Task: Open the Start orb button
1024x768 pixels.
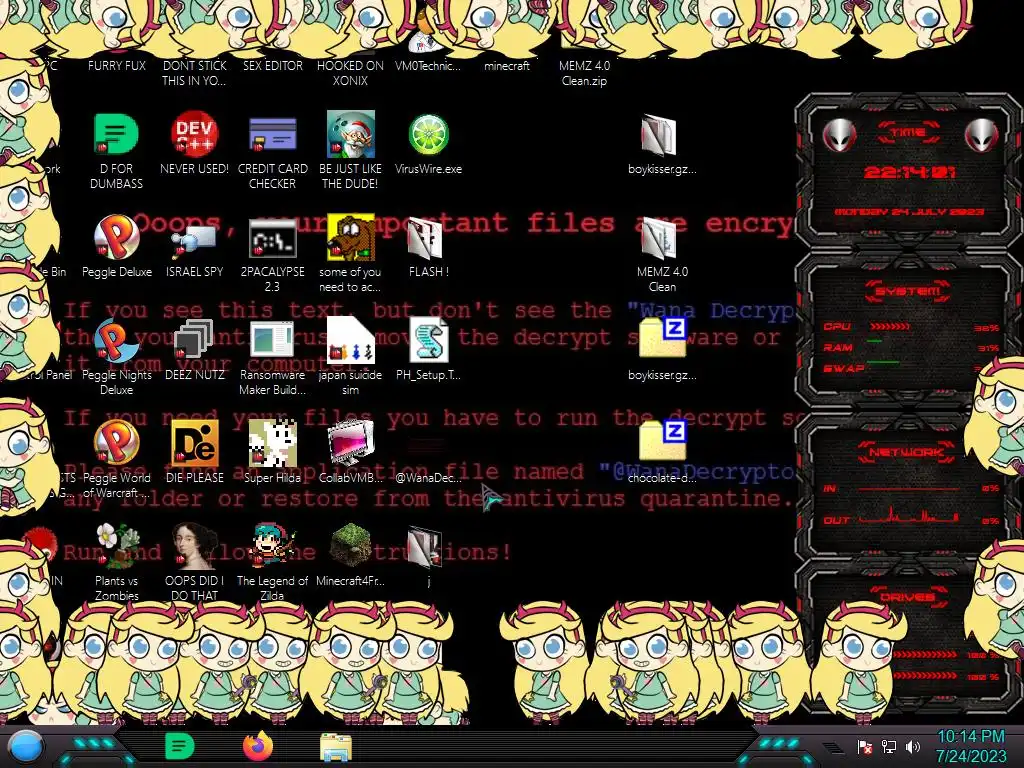Action: pyautogui.click(x=26, y=746)
